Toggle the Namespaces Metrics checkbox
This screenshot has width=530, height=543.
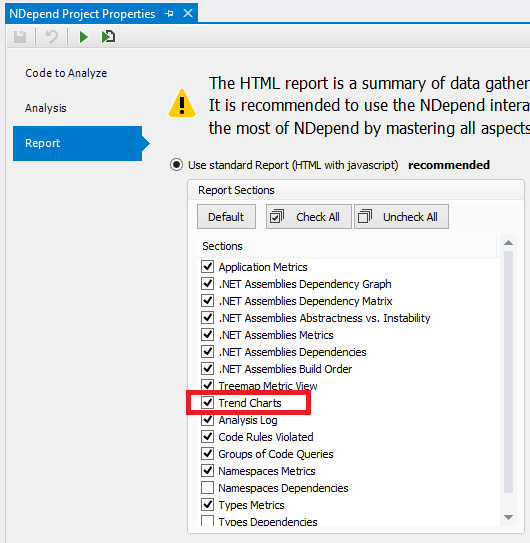click(207, 470)
